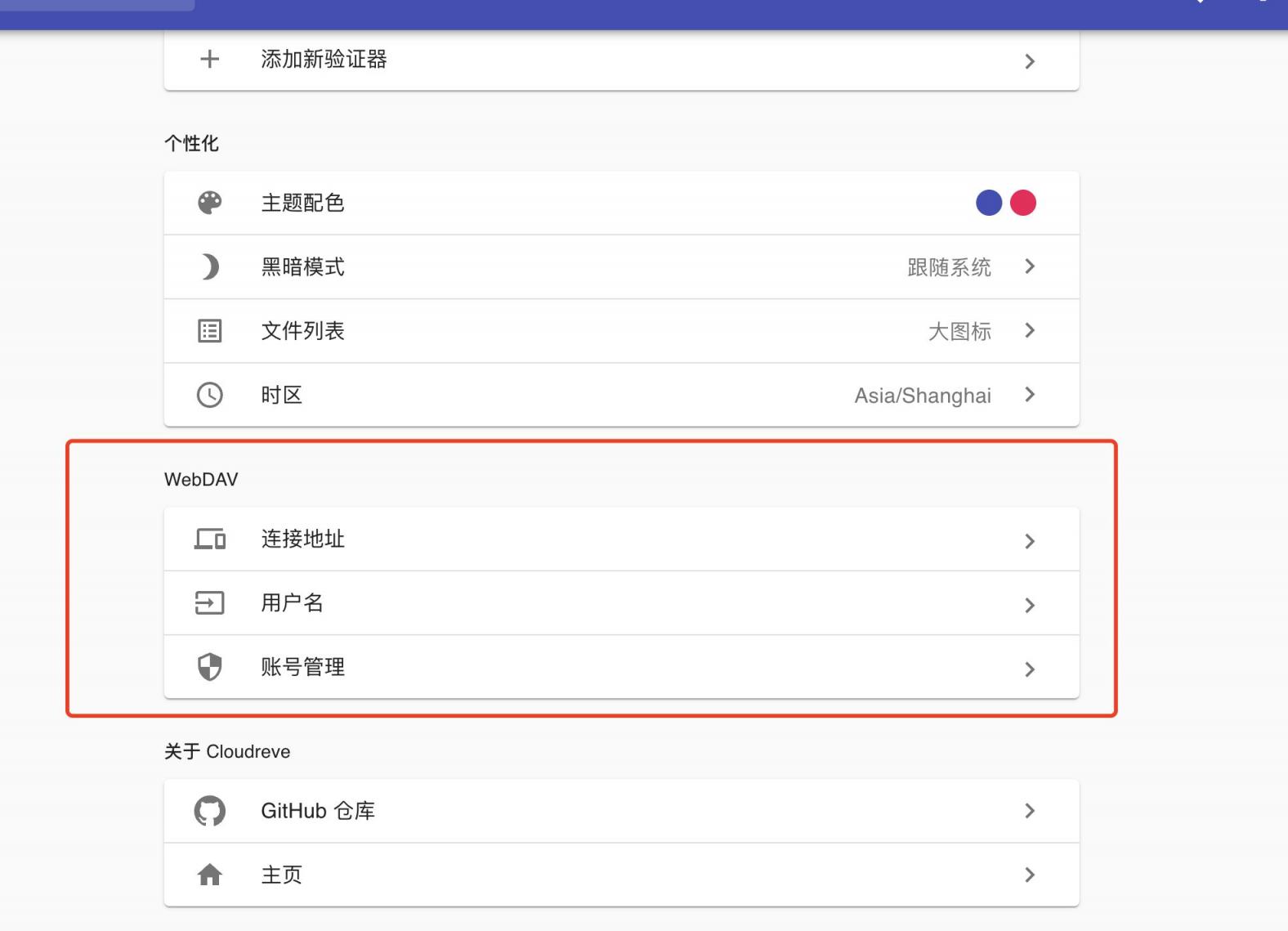Screen dimensions: 1288x931
Task: Open the 账号管理 WebDAV entry
Action: [303, 667]
